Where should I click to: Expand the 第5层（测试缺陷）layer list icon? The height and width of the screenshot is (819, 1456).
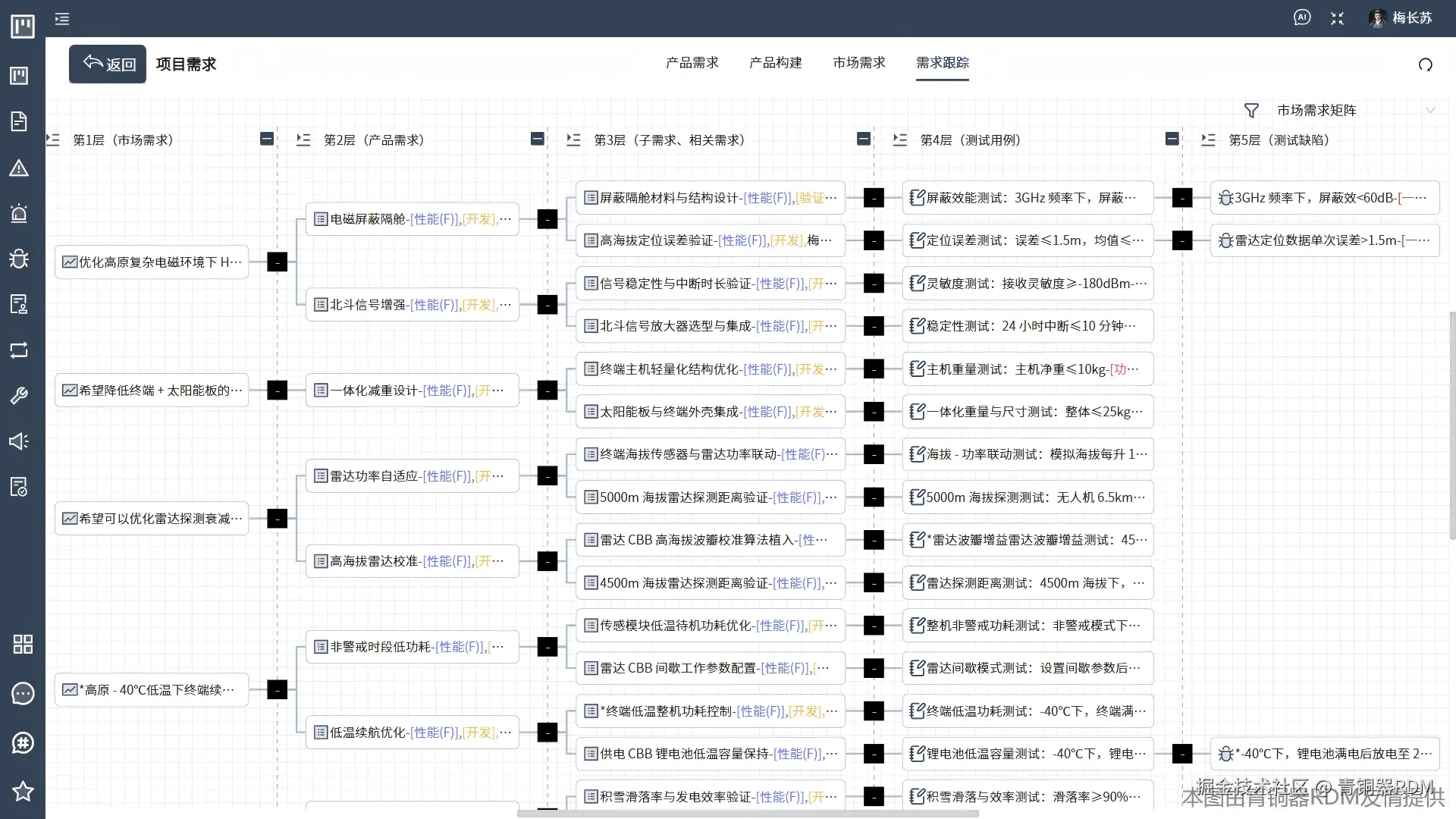click(x=1209, y=139)
